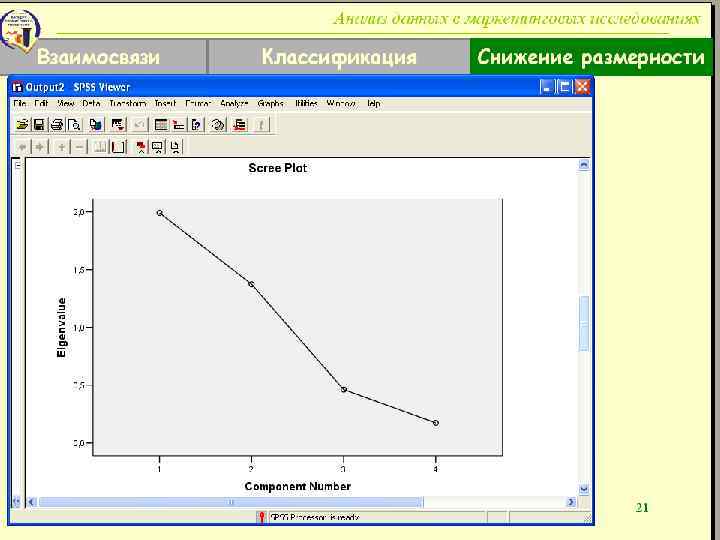This screenshot has height=540, width=720.
Task: Click the data point for component 3
Action: 343,390
